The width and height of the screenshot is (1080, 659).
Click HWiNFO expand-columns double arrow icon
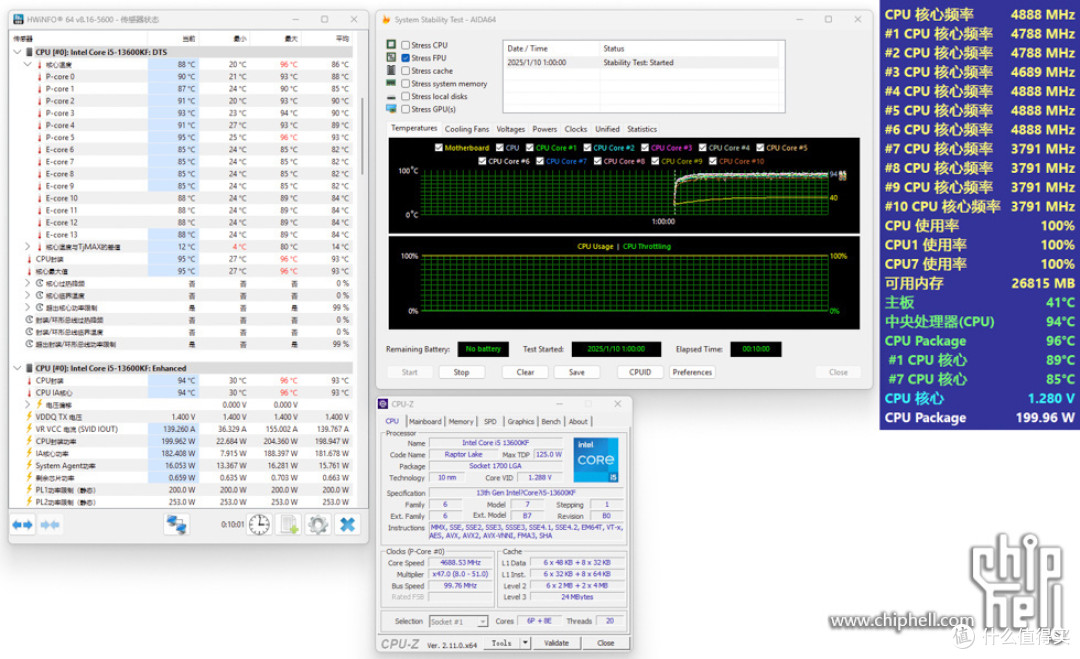(x=22, y=525)
